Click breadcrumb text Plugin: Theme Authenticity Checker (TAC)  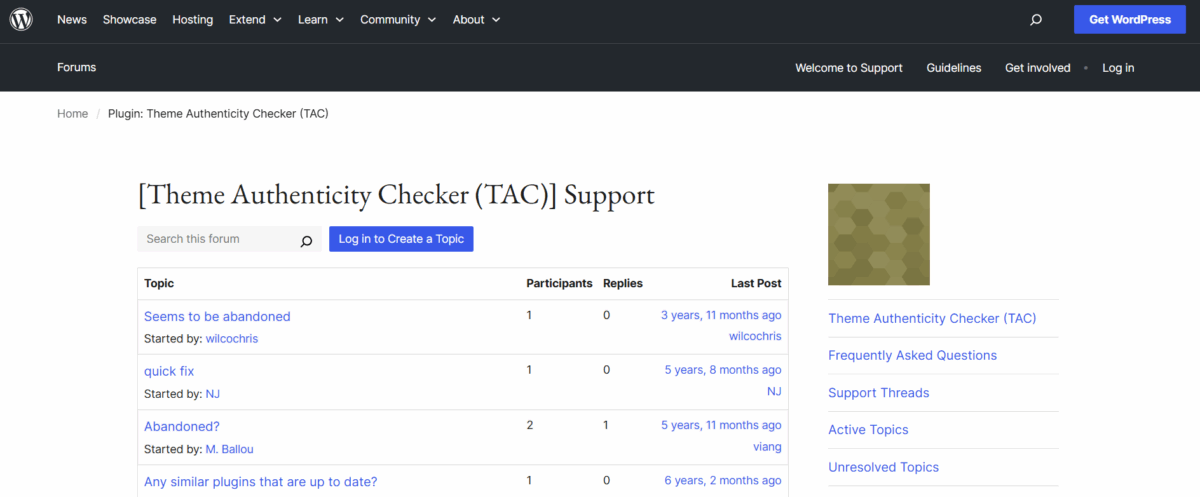[x=218, y=114]
